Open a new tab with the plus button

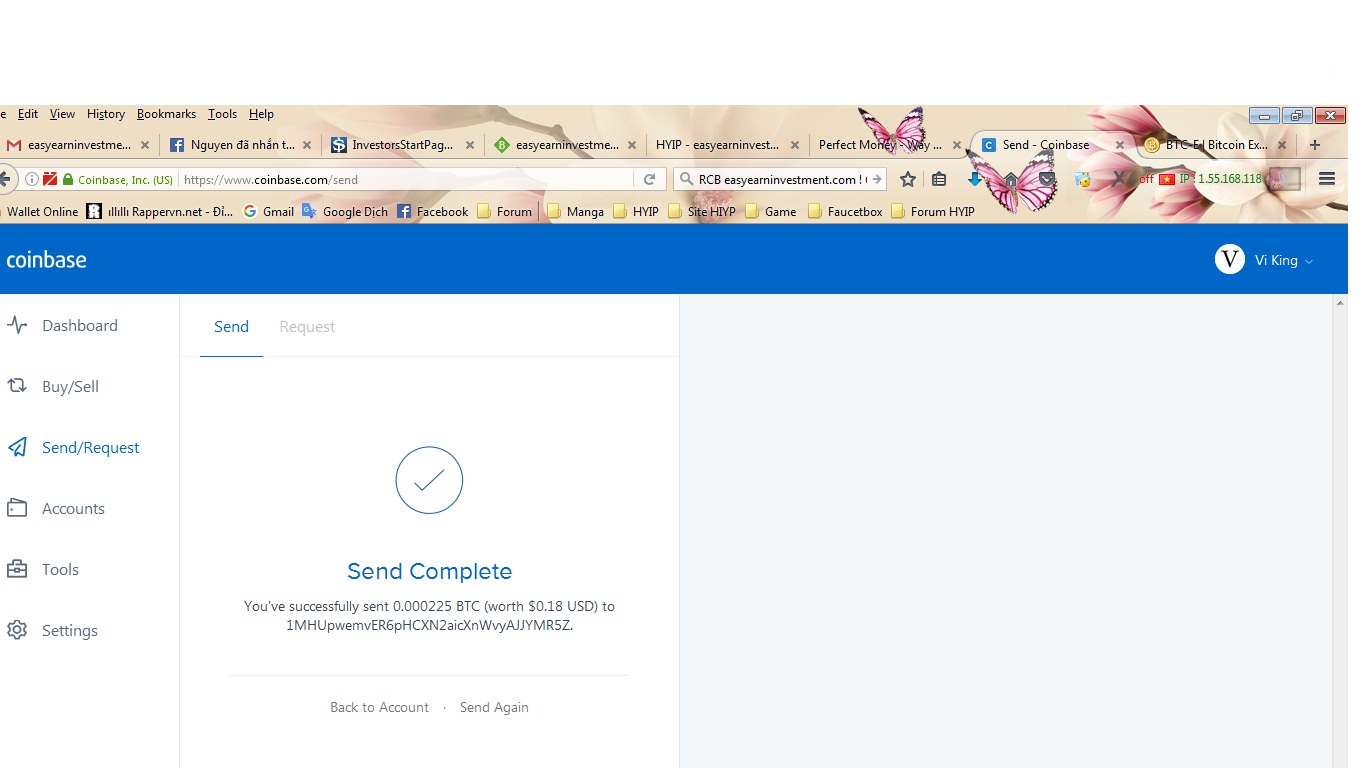click(x=1315, y=145)
